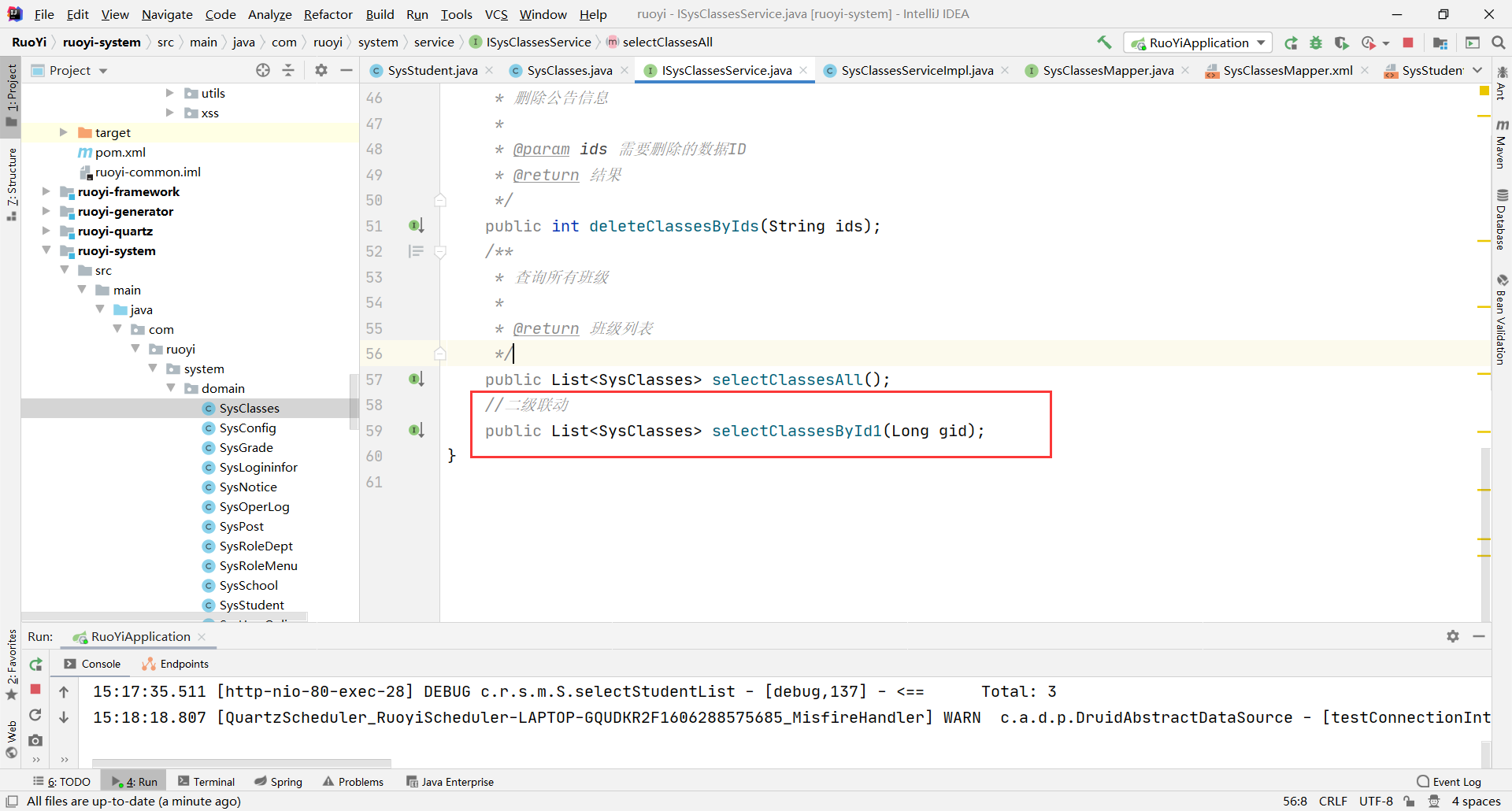Stop process in Run panel sidebar
Viewport: 1512px width, 811px height.
point(35,689)
